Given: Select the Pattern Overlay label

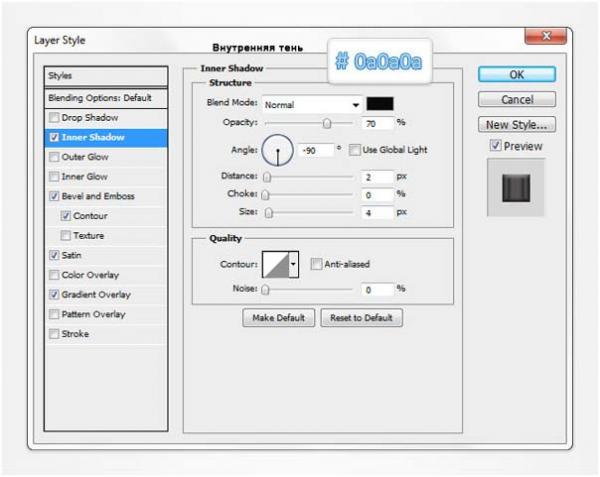Looking at the screenshot, I should point(93,314).
